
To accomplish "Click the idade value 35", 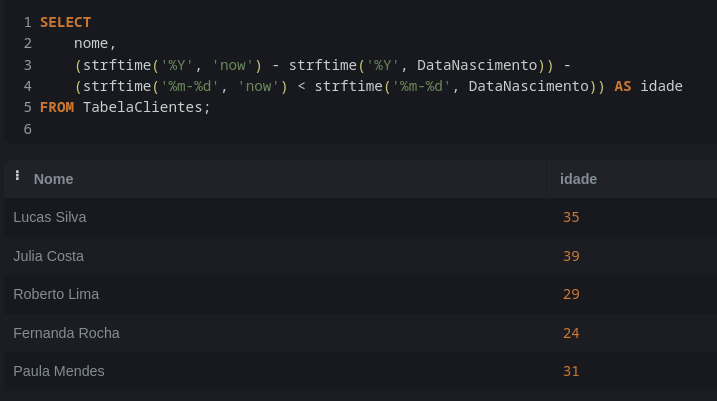I will pos(571,217).
